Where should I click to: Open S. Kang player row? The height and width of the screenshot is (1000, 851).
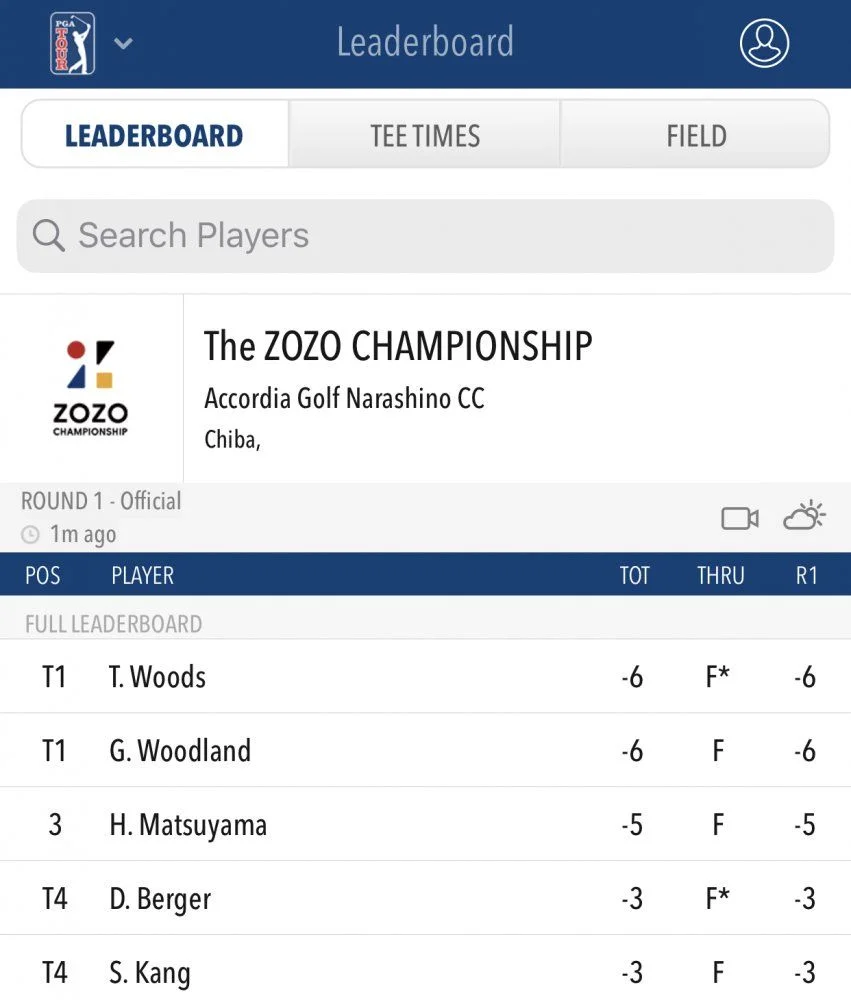426,969
